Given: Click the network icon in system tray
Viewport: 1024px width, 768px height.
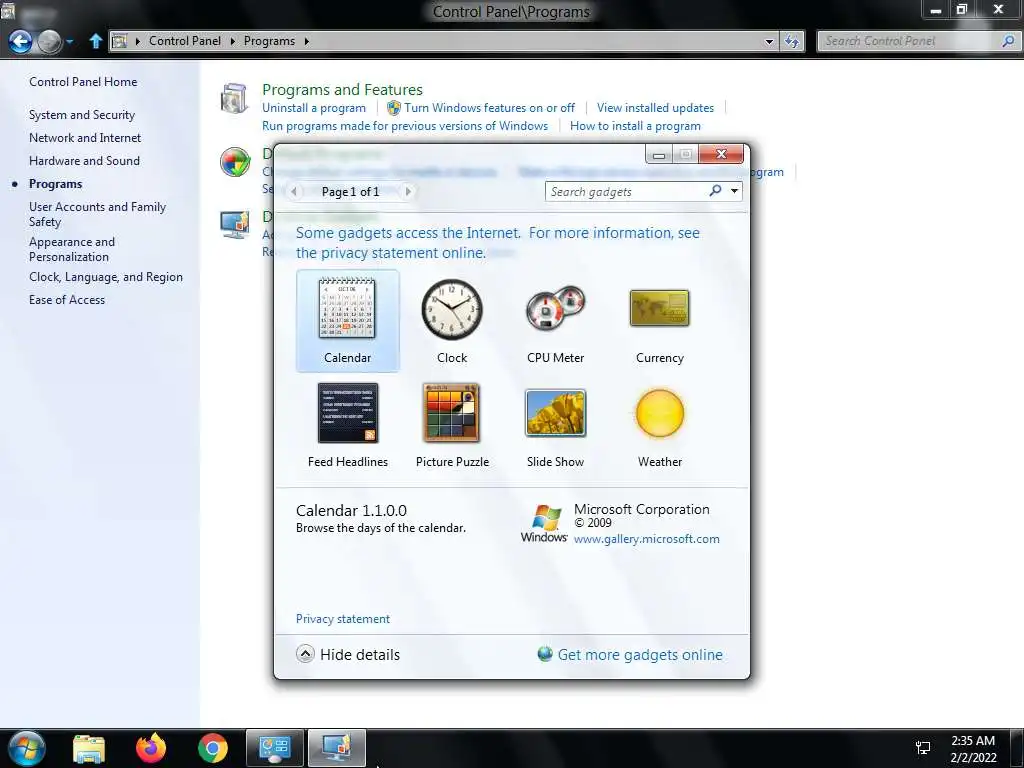Looking at the screenshot, I should click(923, 748).
